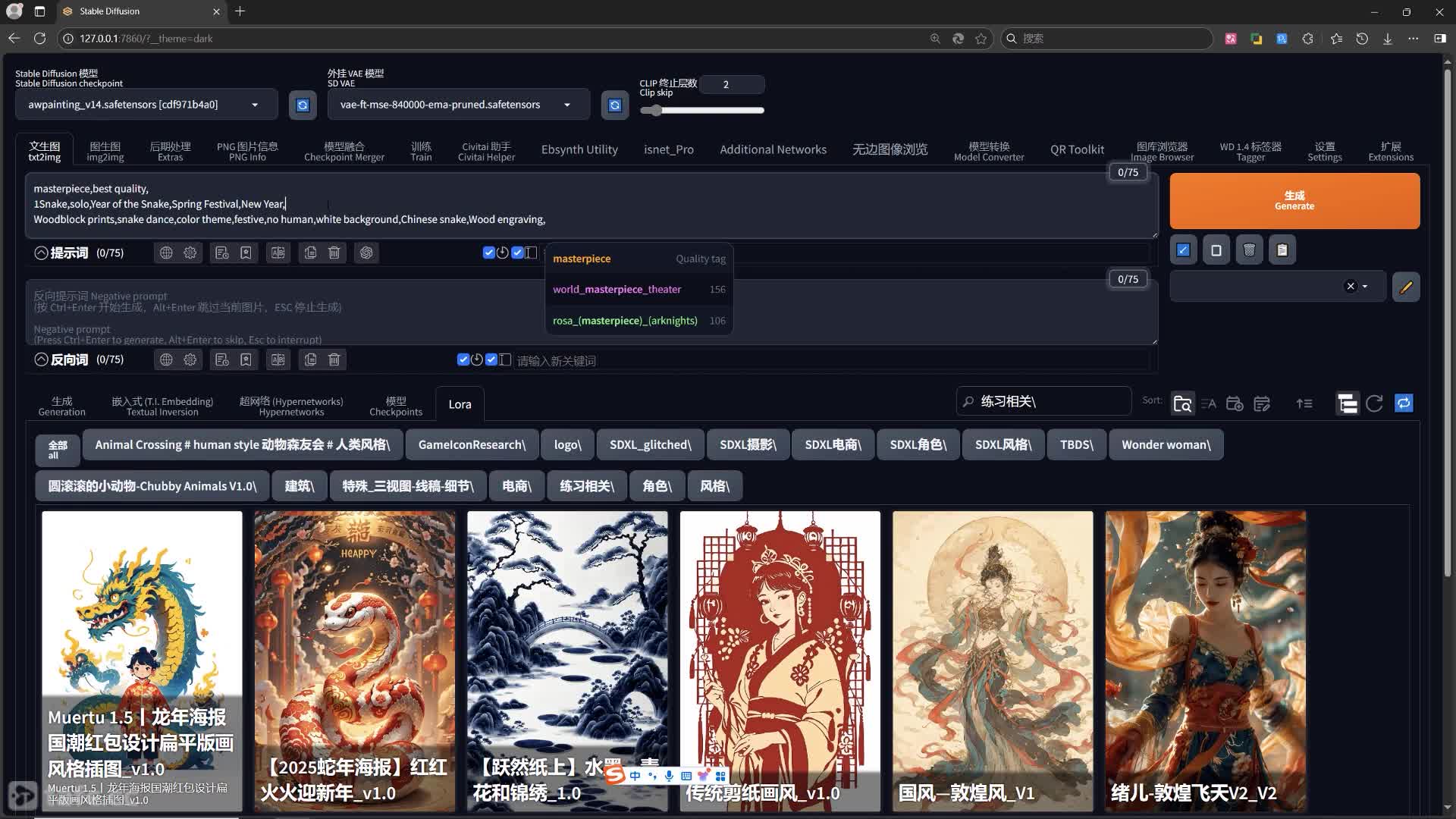
Task: Open the PNG Info tab
Action: coord(247,151)
